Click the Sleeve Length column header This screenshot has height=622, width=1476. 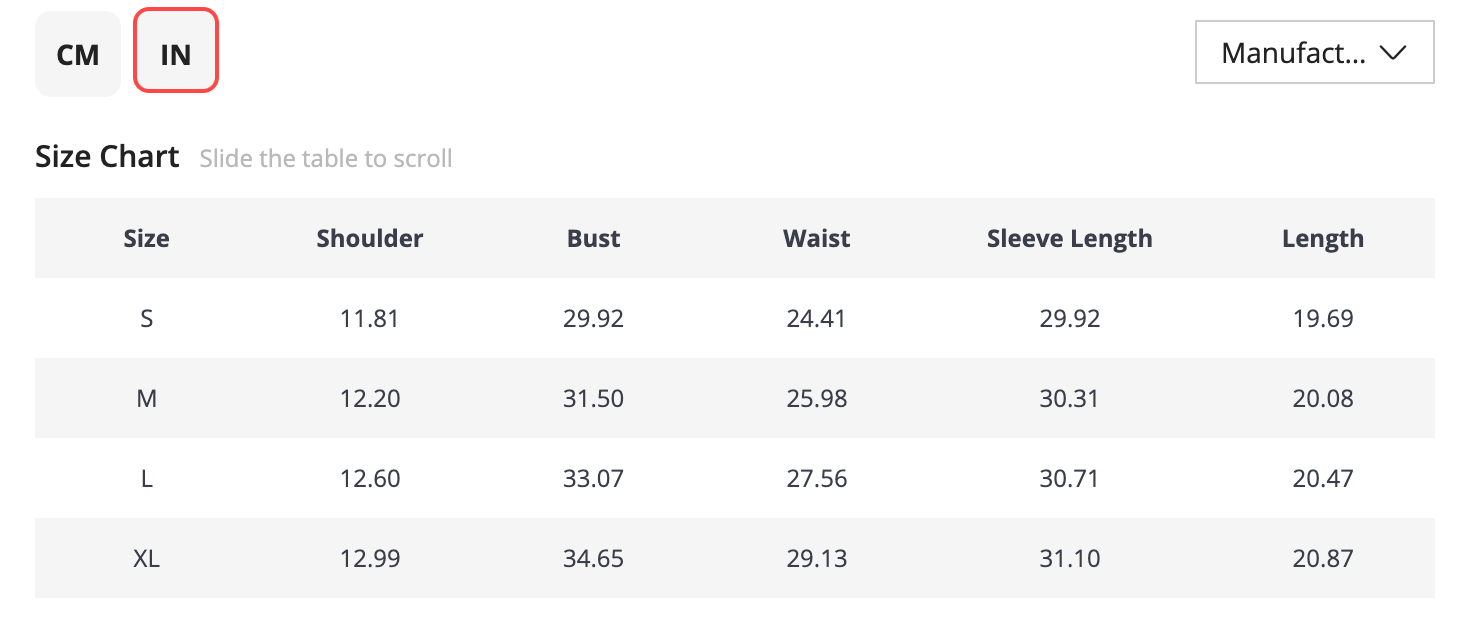point(1070,238)
